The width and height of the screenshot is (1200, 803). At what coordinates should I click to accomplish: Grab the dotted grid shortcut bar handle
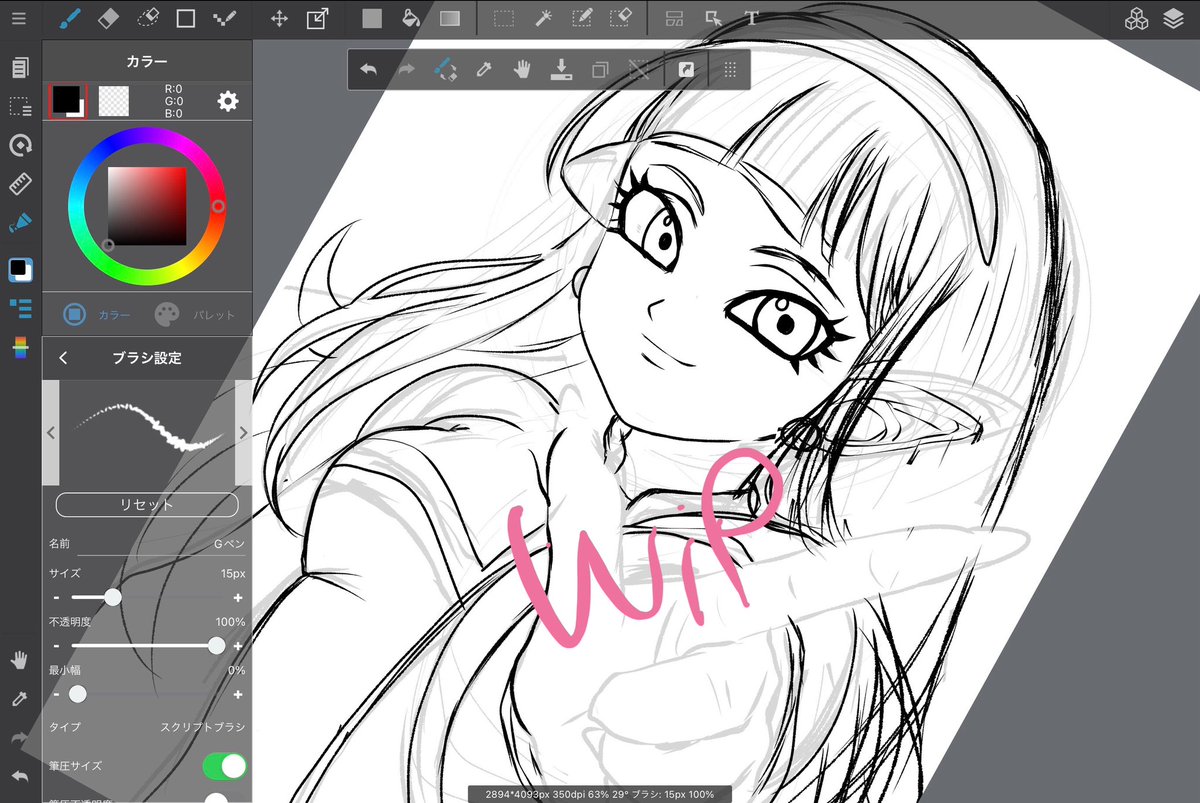730,70
